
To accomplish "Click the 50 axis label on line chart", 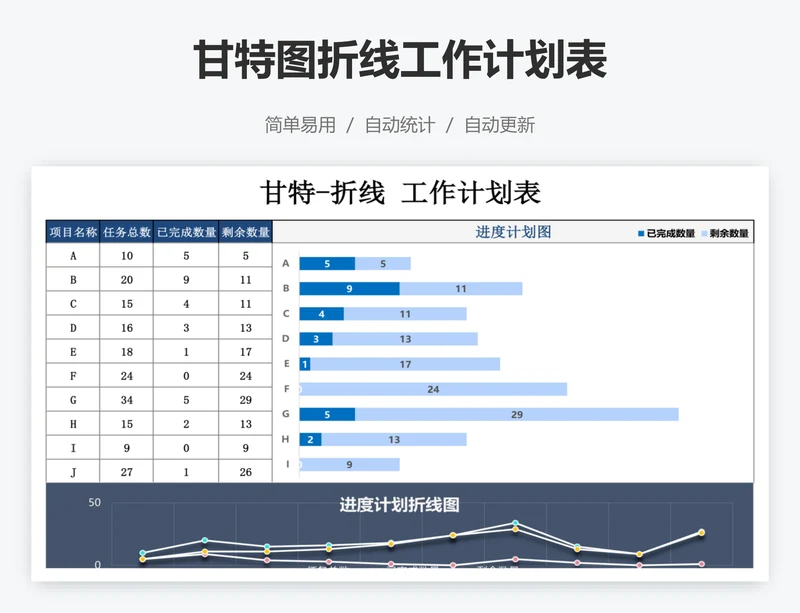I will pyautogui.click(x=94, y=502).
